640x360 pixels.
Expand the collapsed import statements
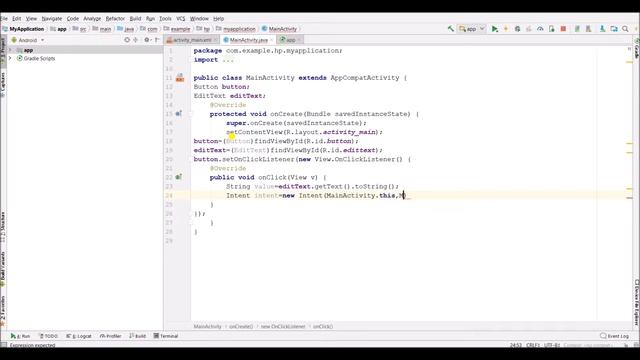(228, 60)
